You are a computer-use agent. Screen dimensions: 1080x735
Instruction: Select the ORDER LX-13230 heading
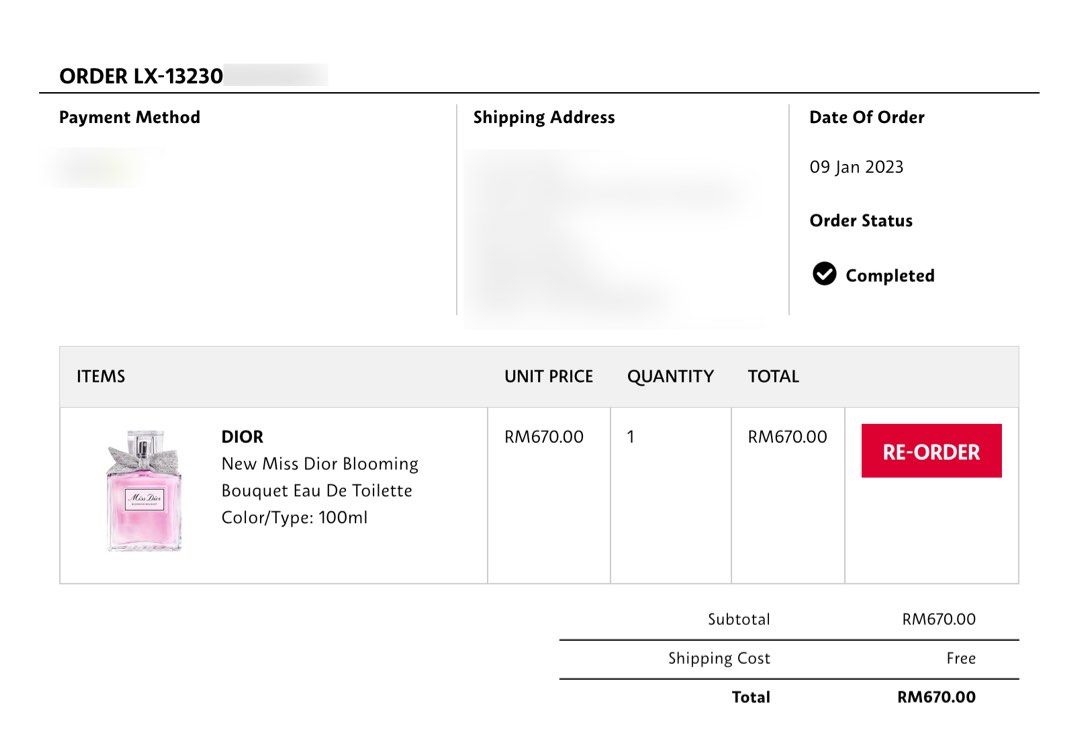(x=141, y=76)
